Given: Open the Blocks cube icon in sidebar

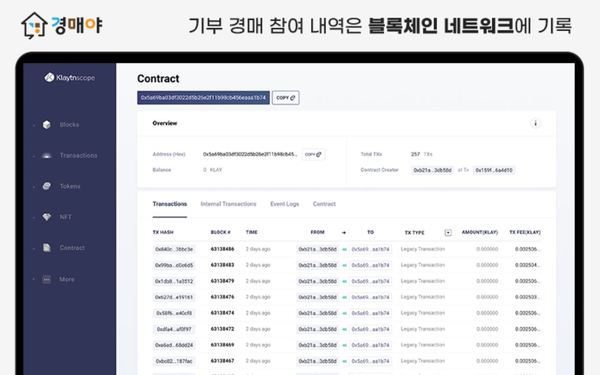Looking at the screenshot, I should click(x=47, y=125).
